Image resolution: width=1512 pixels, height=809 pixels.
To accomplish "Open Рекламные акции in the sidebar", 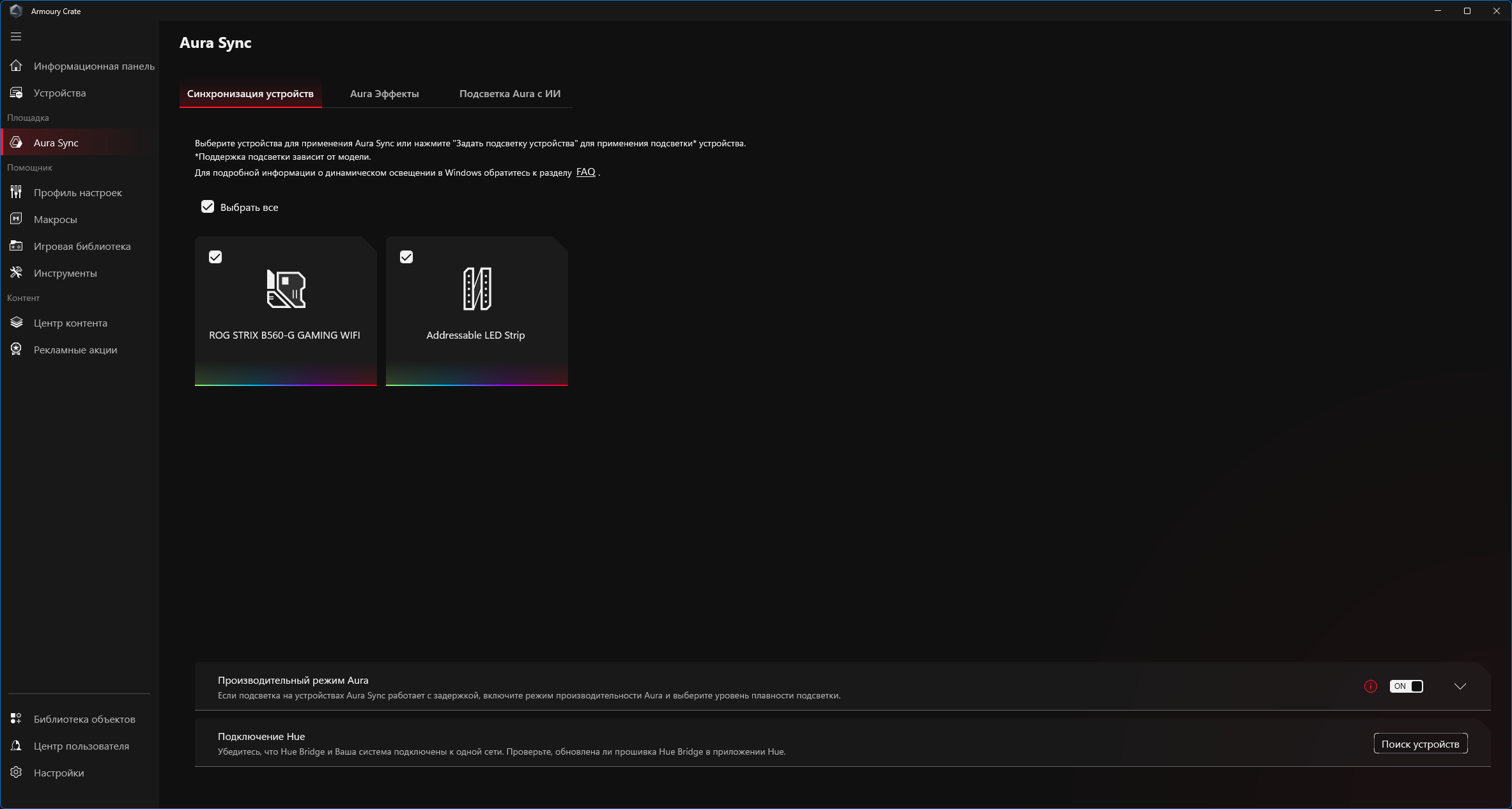I will tap(80, 350).
